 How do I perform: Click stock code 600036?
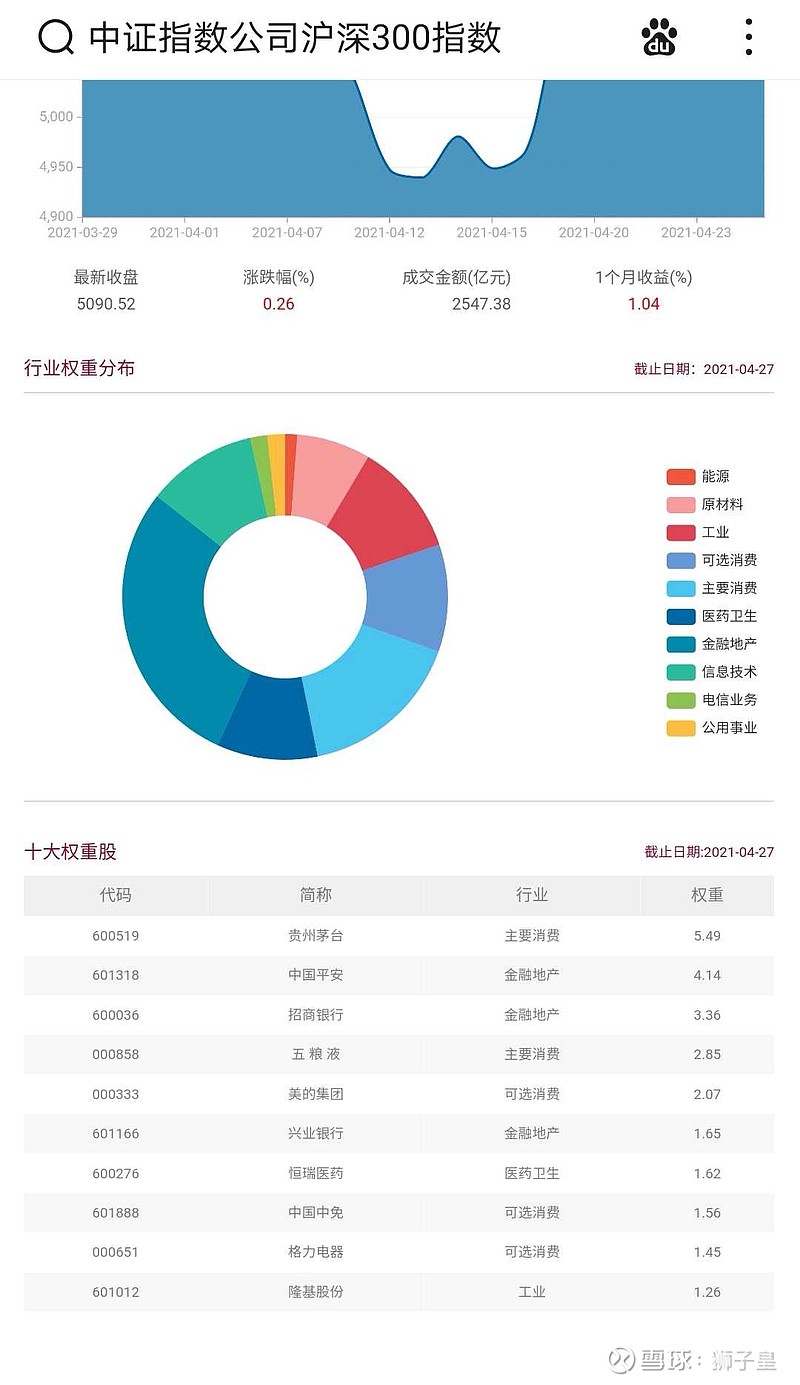tap(115, 1015)
